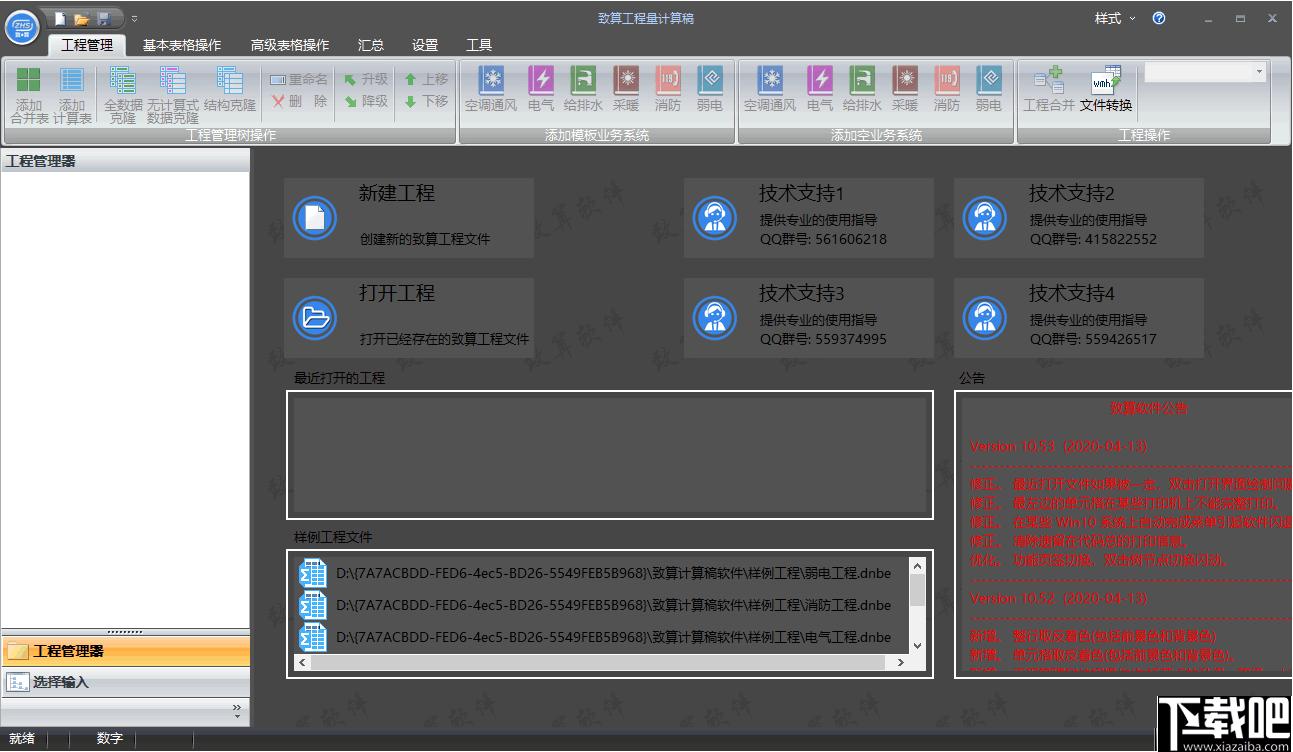The height and width of the screenshot is (752, 1293).
Task: Click the open folder quick-access icon
Action: pyautogui.click(x=82, y=18)
